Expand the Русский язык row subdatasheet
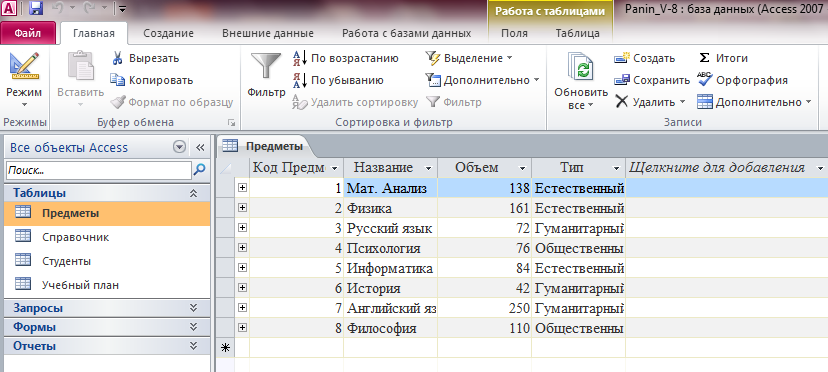828x372 pixels. [x=242, y=228]
